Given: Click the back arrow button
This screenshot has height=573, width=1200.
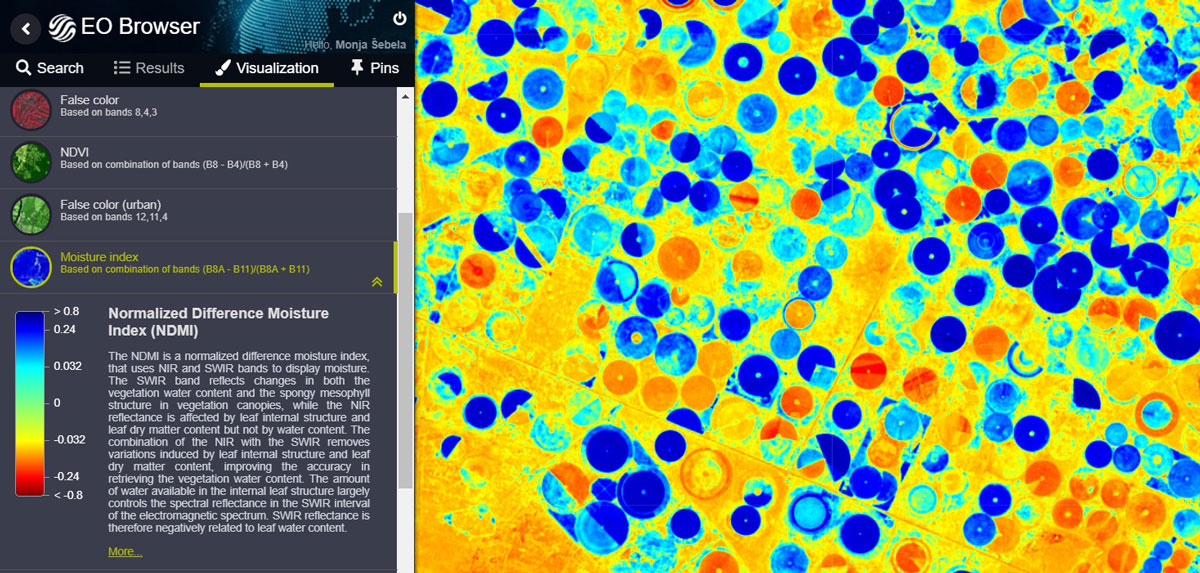Looking at the screenshot, I should pos(25,27).
